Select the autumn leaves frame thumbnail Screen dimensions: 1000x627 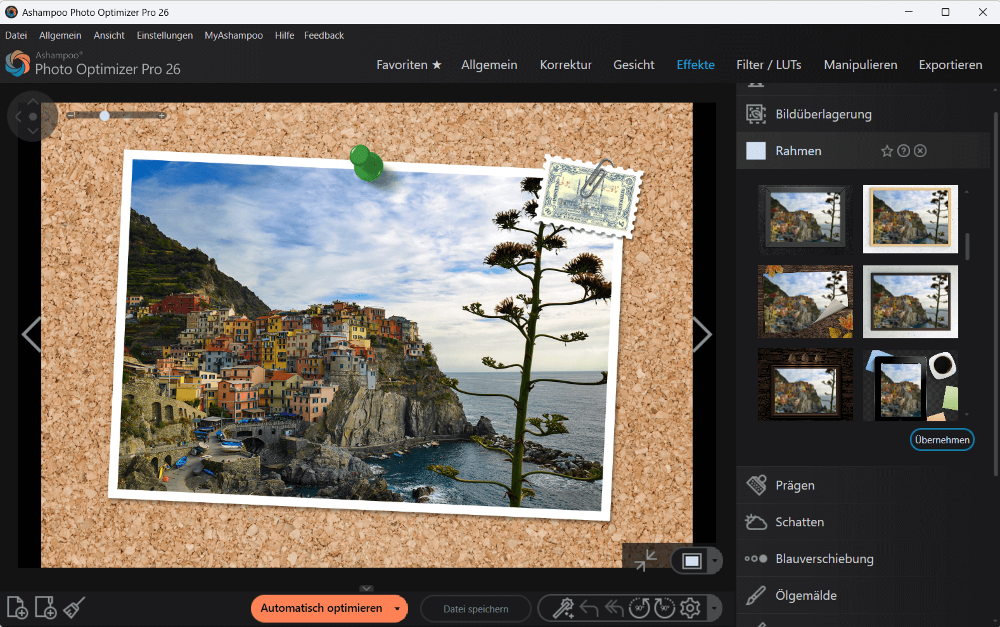coord(805,302)
